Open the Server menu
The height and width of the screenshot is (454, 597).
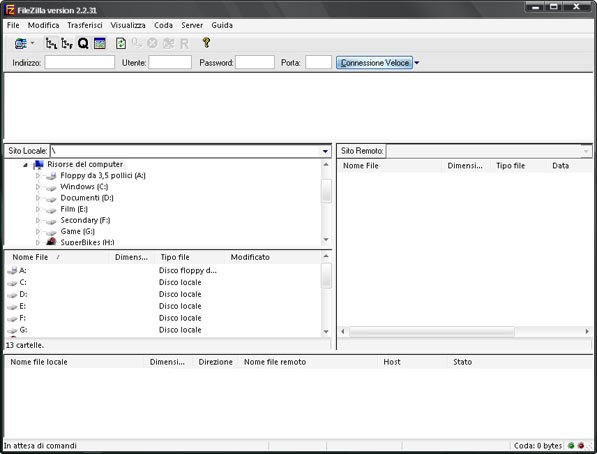(192, 25)
